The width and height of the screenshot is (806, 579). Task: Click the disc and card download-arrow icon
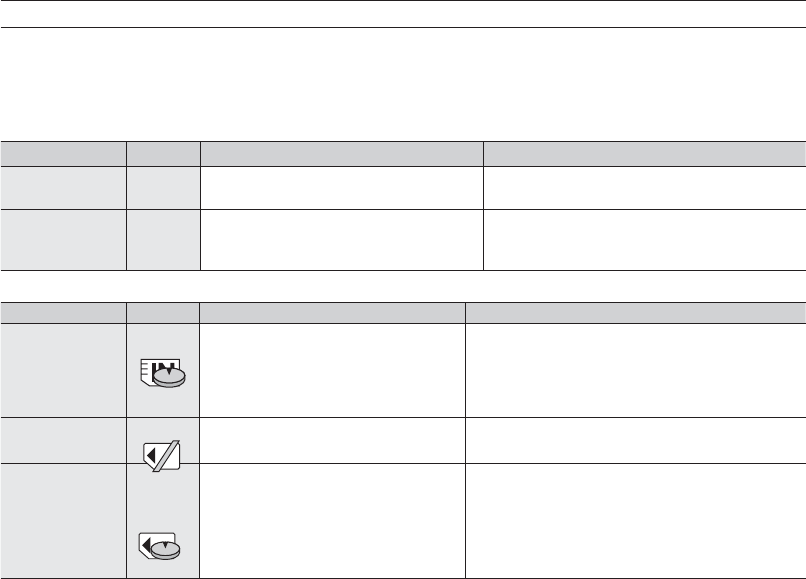click(x=162, y=372)
